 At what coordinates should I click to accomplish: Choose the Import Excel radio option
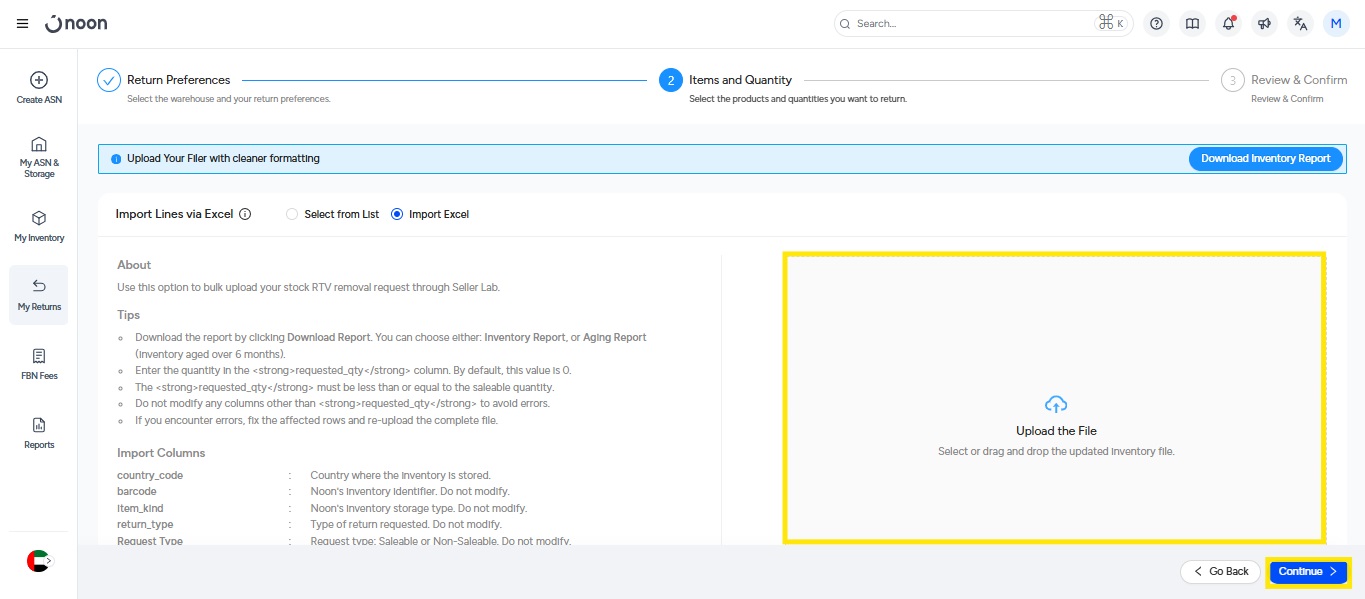pyautogui.click(x=397, y=214)
